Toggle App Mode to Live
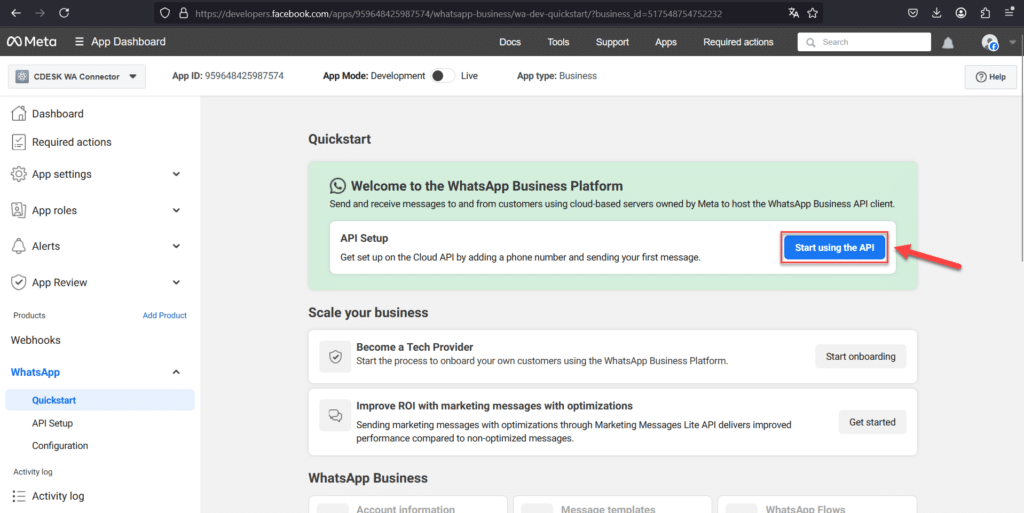1024x513 pixels. pyautogui.click(x=442, y=76)
